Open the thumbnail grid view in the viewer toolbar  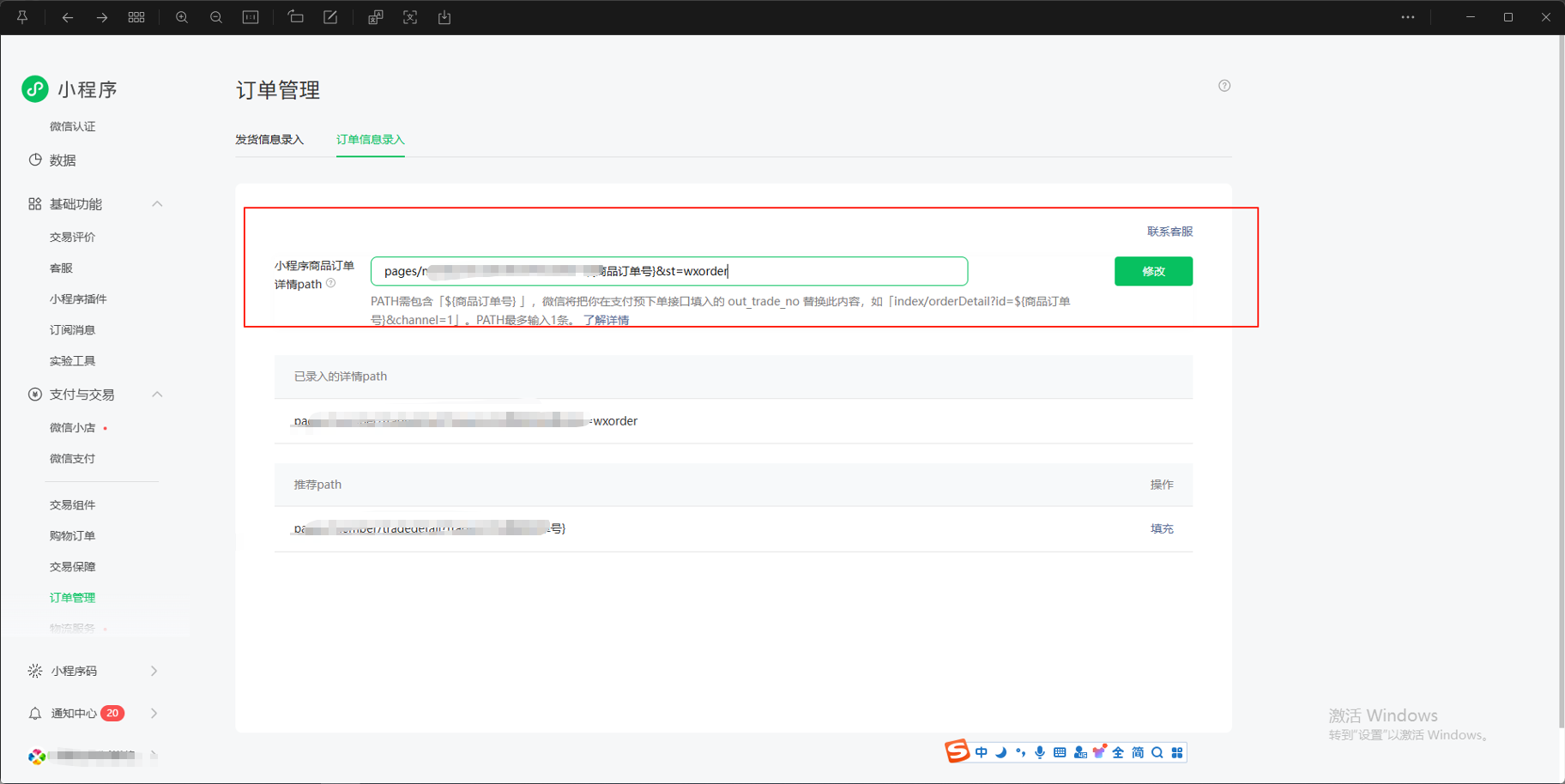pos(136,17)
